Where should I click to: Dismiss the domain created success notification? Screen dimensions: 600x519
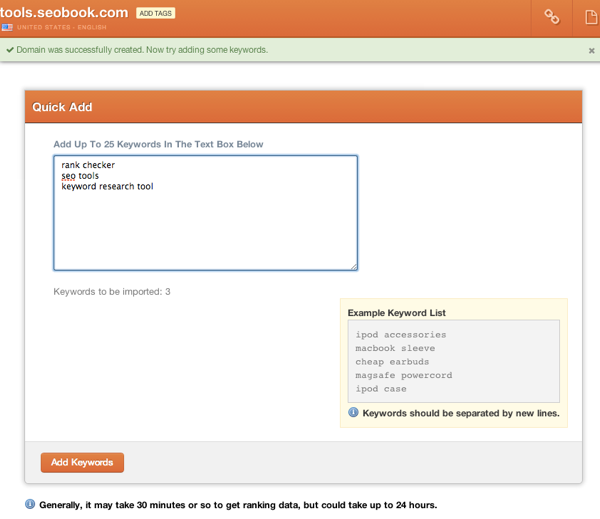591,51
